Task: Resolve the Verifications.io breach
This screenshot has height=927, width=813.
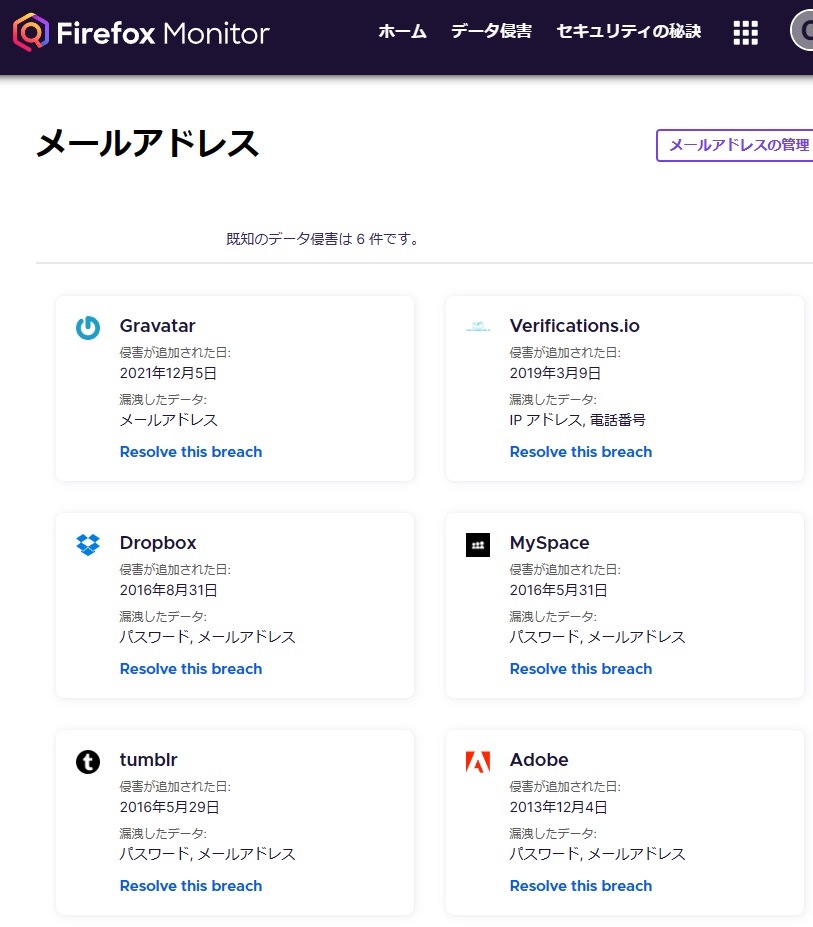Action: [581, 451]
